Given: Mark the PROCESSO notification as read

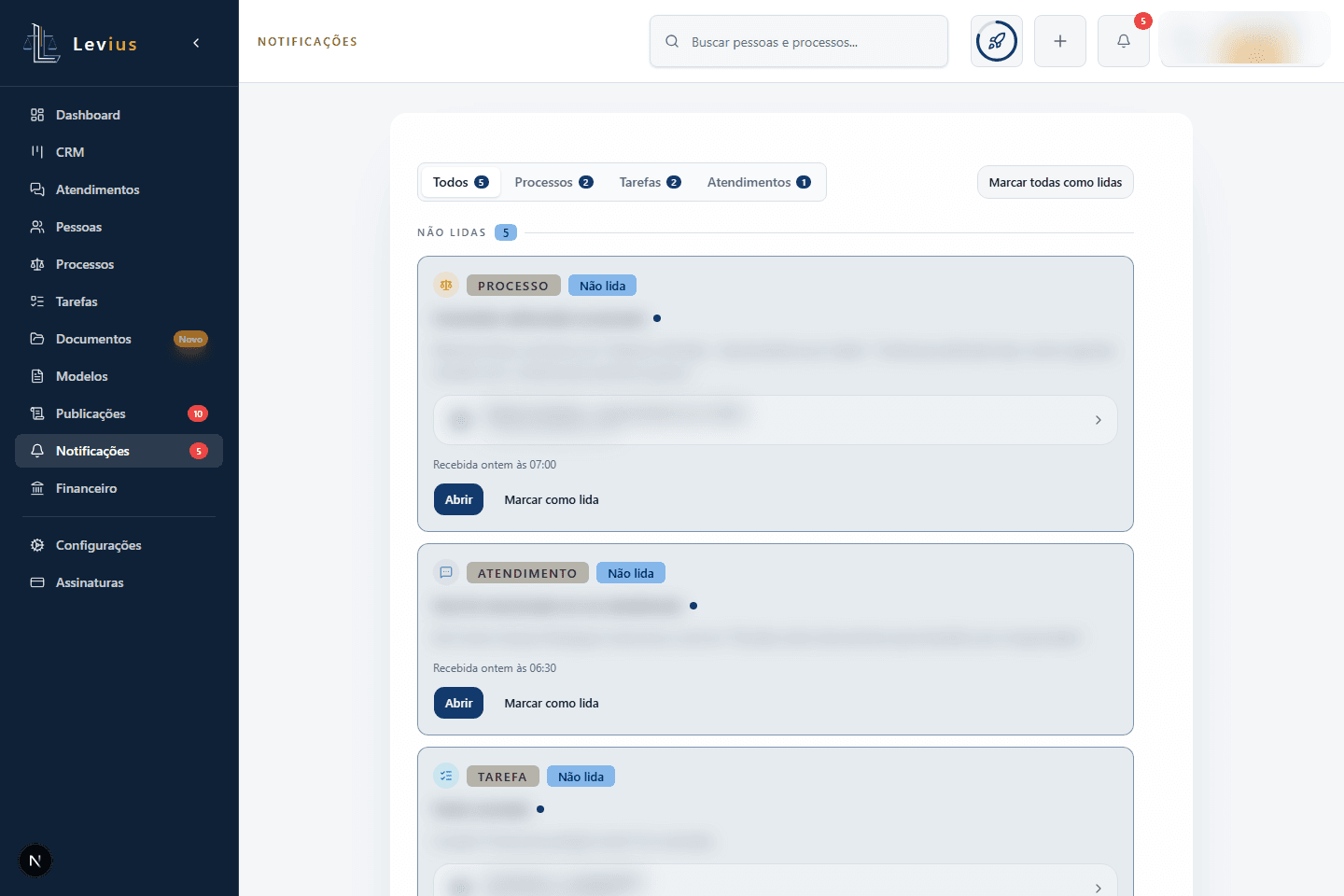Looking at the screenshot, I should [552, 499].
